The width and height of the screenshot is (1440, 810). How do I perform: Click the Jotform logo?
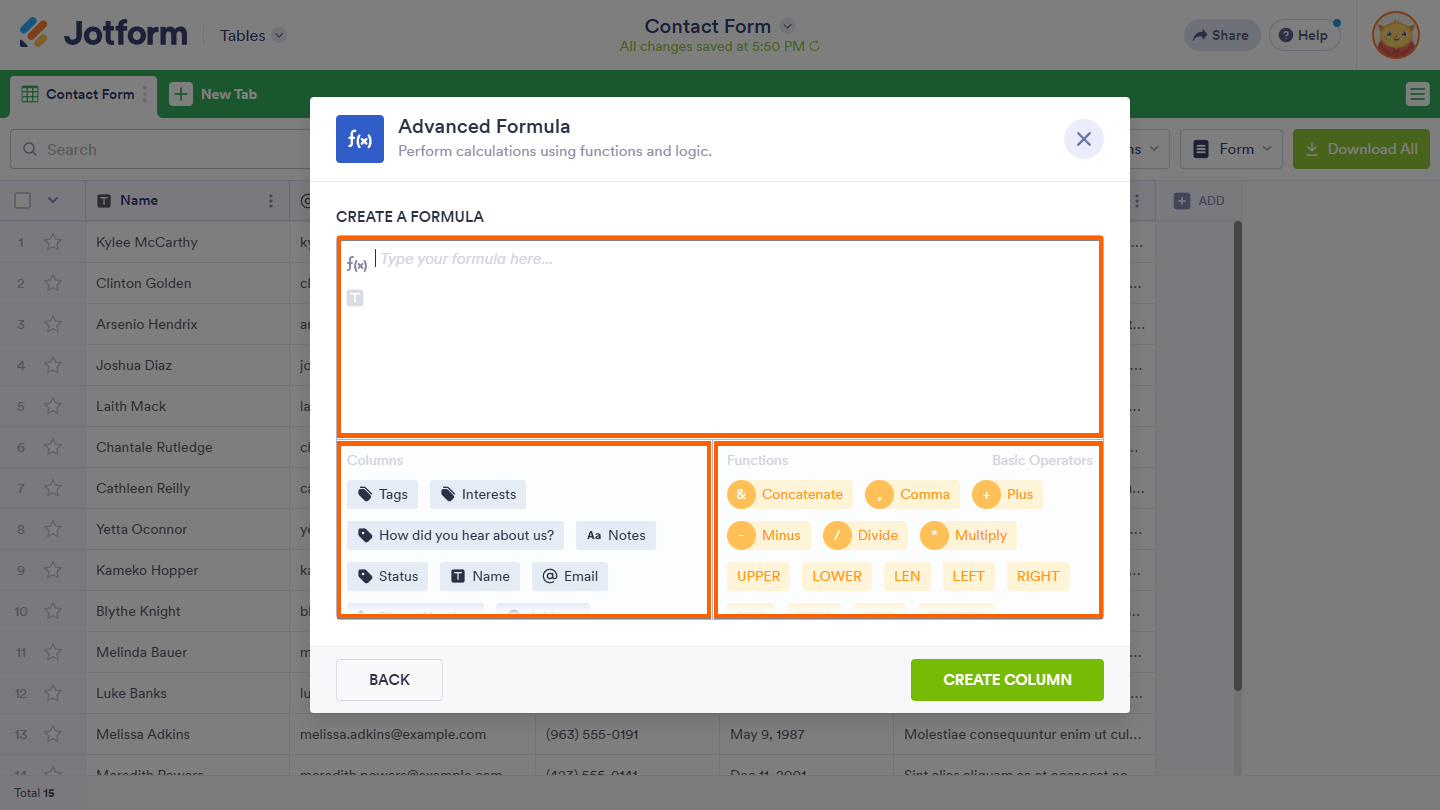[104, 34]
